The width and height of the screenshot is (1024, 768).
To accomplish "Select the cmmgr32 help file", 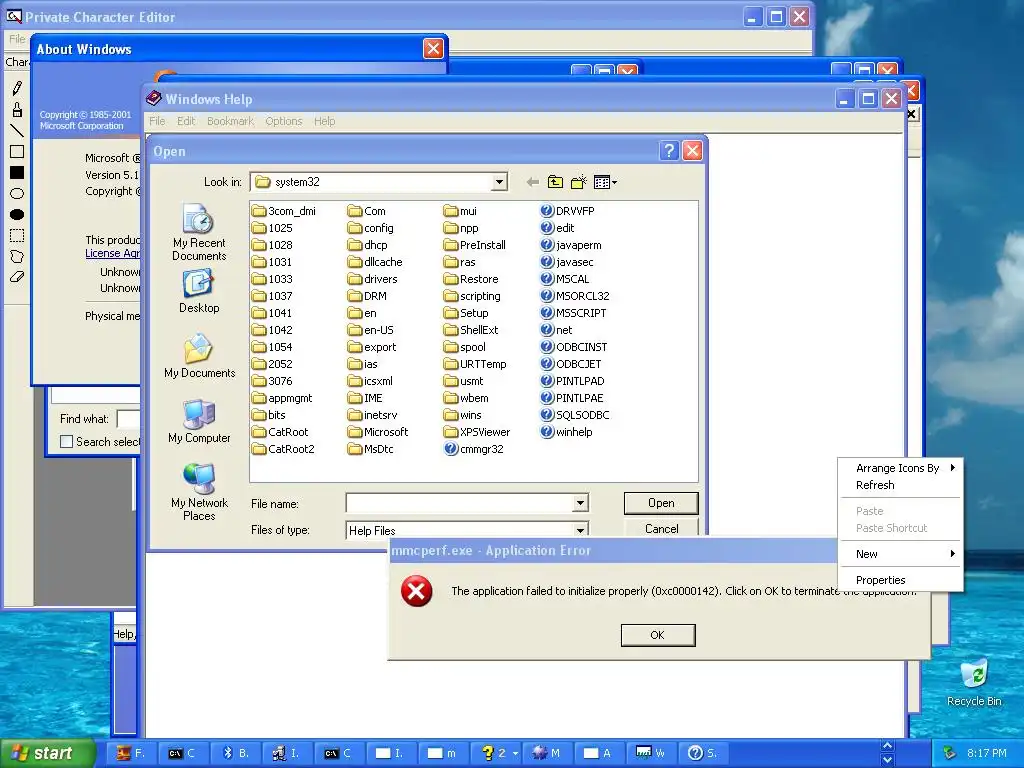I will (473, 449).
